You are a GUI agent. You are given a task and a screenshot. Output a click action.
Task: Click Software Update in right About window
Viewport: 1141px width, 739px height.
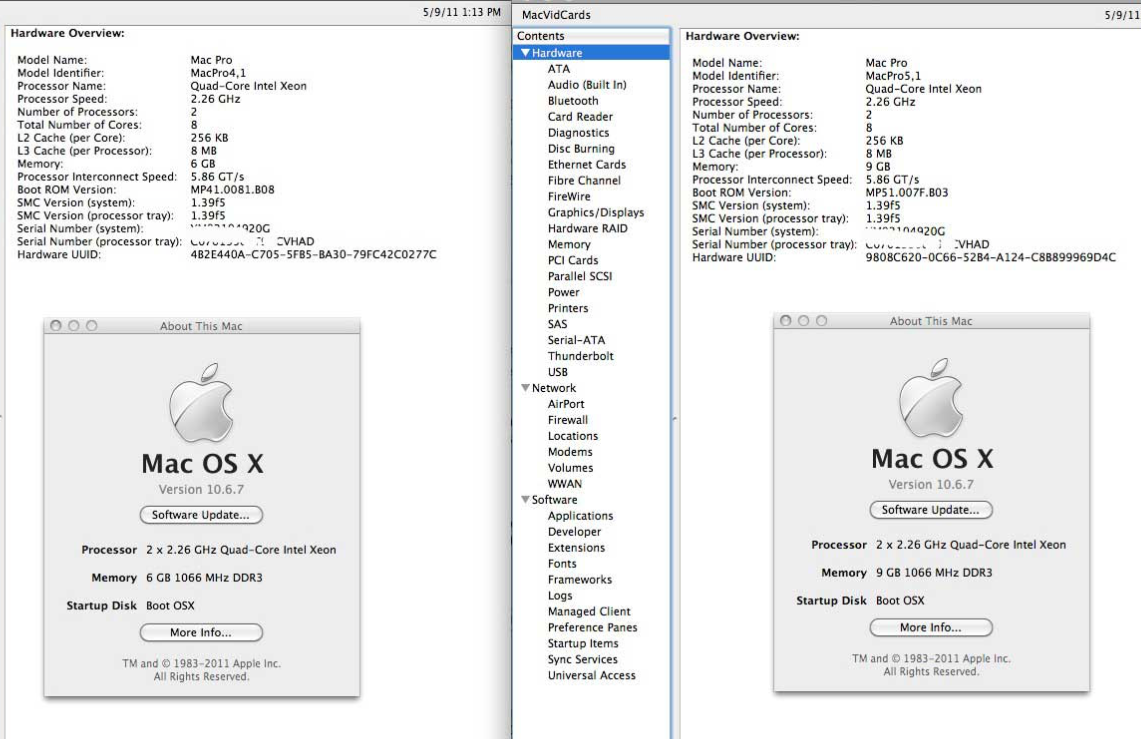931,510
